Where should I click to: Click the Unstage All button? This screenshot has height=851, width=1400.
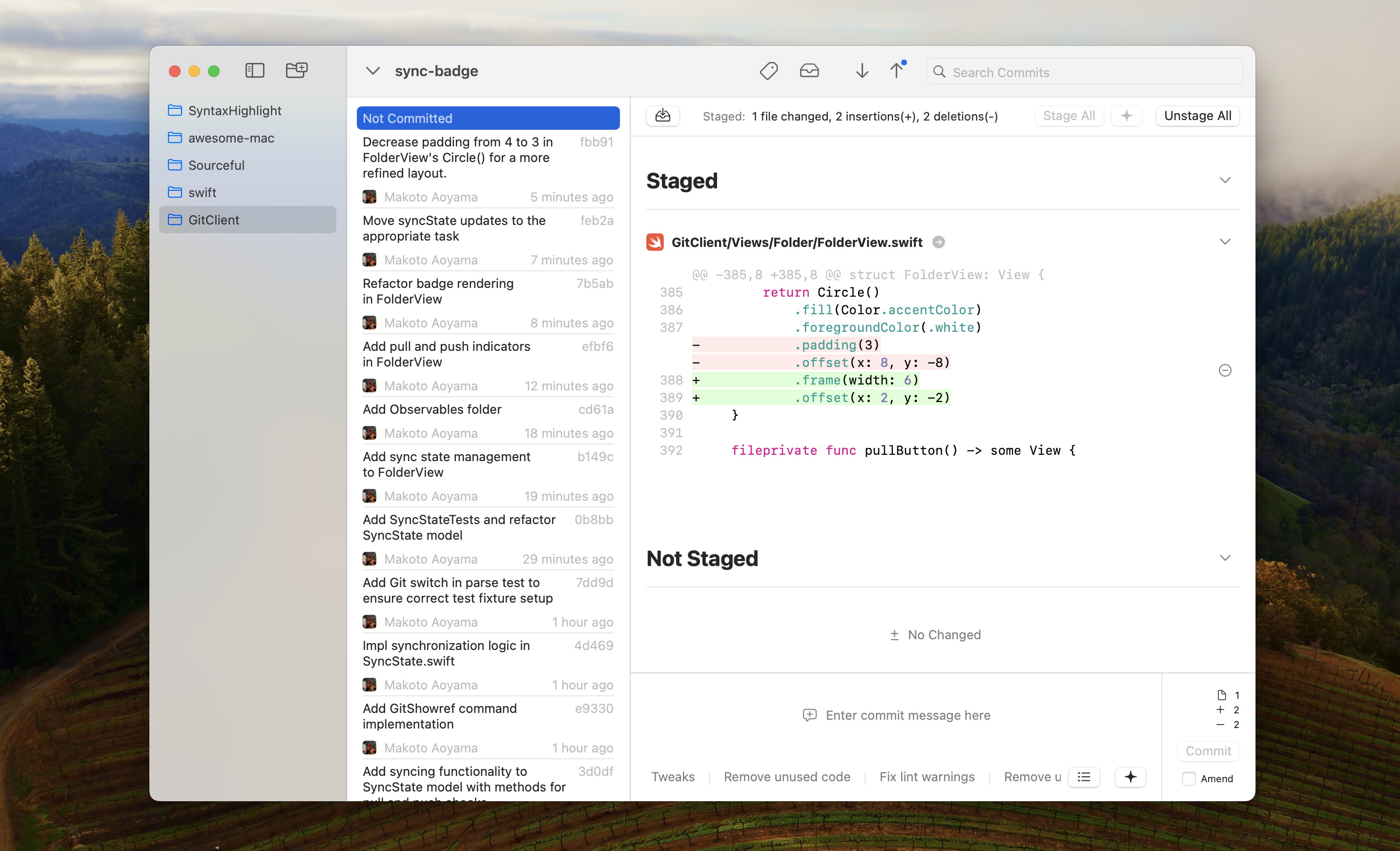pos(1198,116)
